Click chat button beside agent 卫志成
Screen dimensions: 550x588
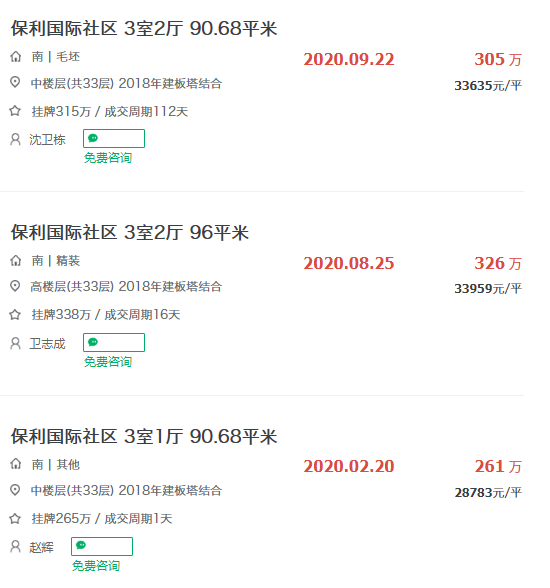(114, 342)
